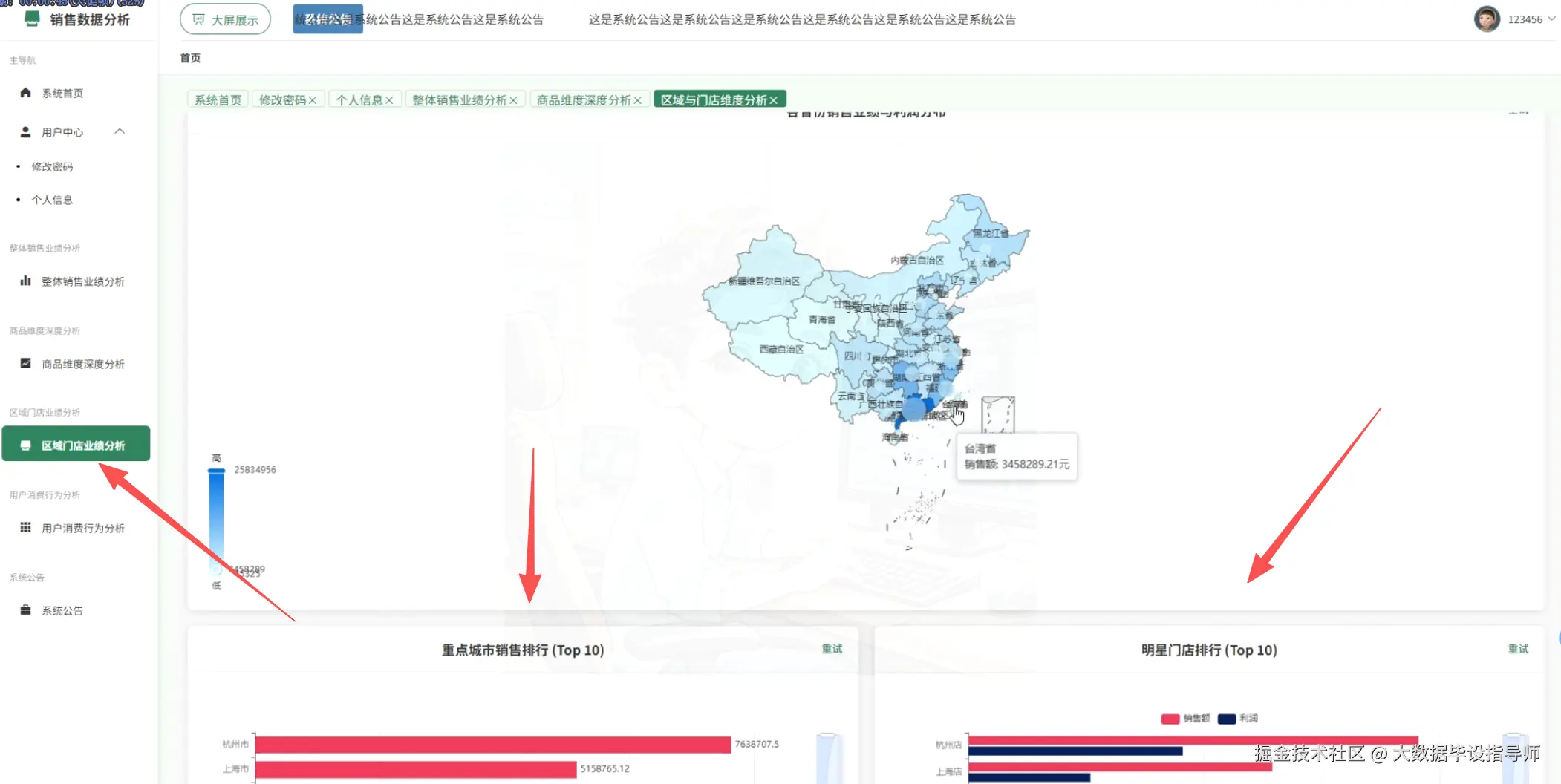The image size is (1561, 784).
Task: Click the data zoom bar on city ranking chart
Action: point(829,759)
